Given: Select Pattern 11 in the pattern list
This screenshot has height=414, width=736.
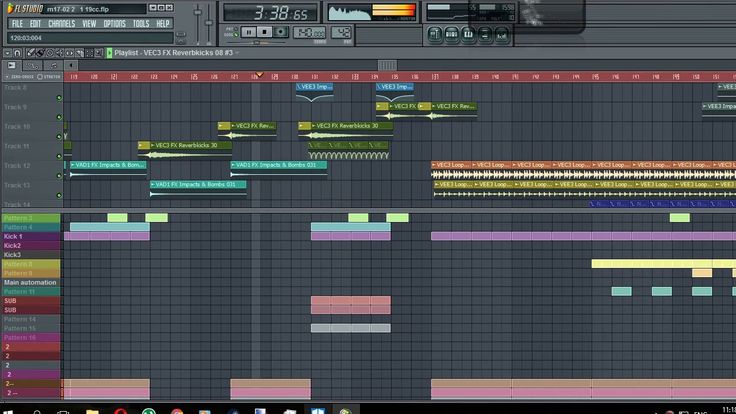Looking at the screenshot, I should (x=31, y=291).
